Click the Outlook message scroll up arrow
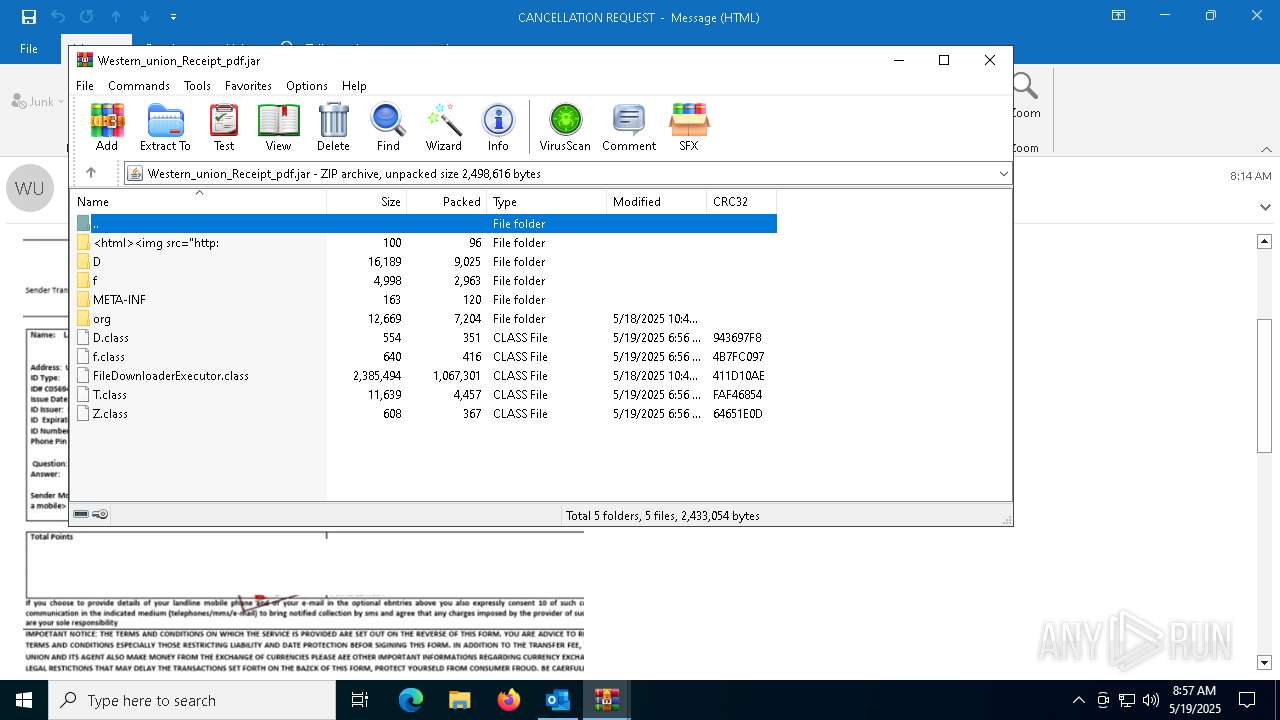Image resolution: width=1280 pixels, height=720 pixels. (x=1264, y=241)
